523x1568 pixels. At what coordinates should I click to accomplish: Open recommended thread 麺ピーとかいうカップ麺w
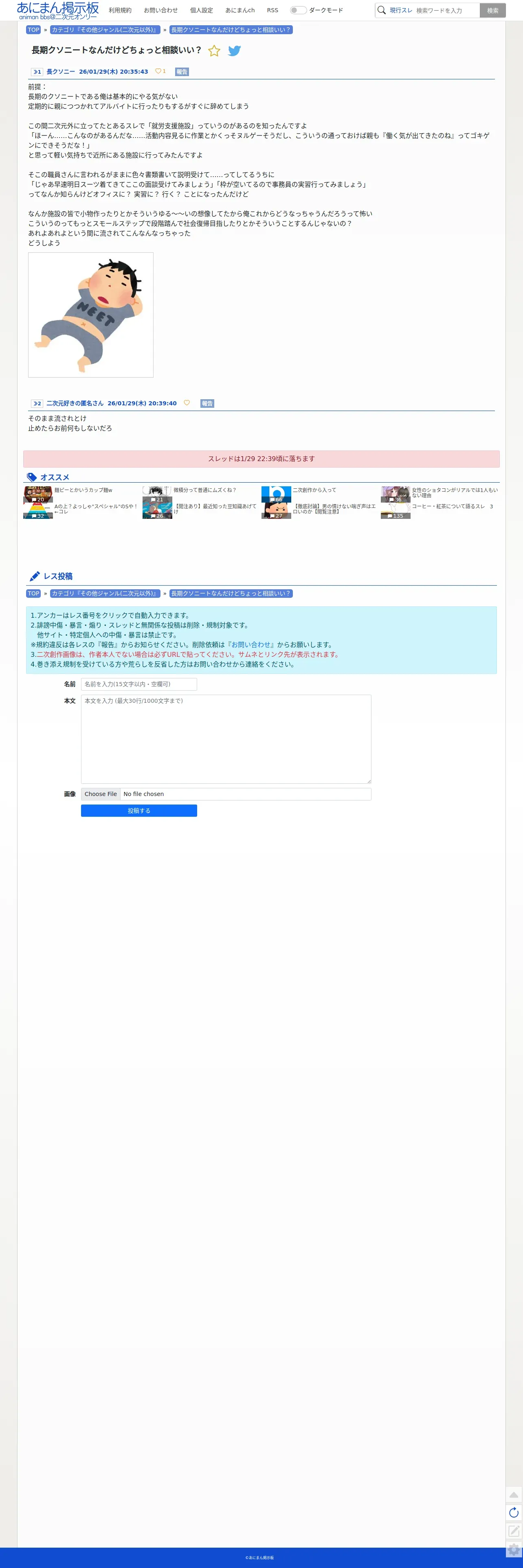[x=84, y=490]
